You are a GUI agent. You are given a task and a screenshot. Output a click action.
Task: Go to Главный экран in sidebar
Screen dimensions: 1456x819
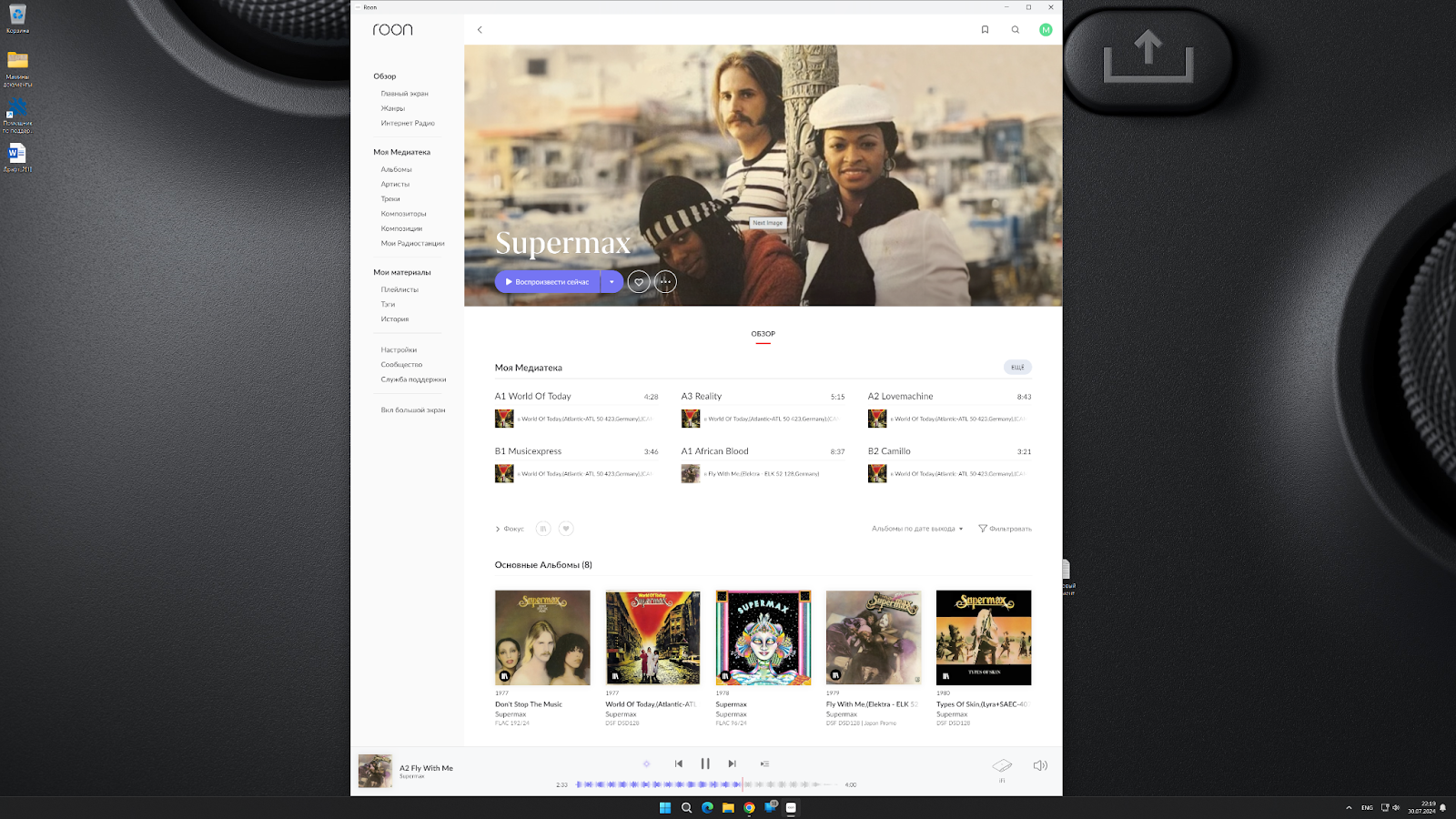pyautogui.click(x=404, y=94)
